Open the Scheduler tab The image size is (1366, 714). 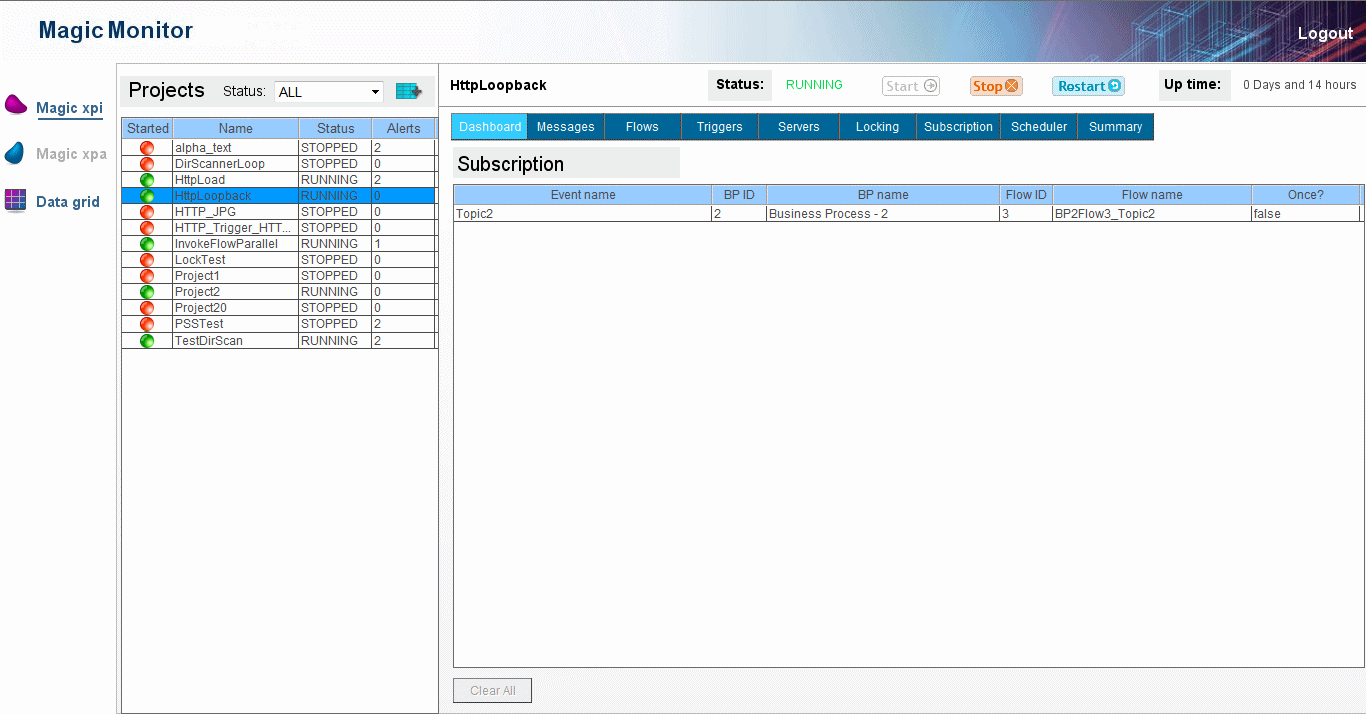pyautogui.click(x=1039, y=127)
